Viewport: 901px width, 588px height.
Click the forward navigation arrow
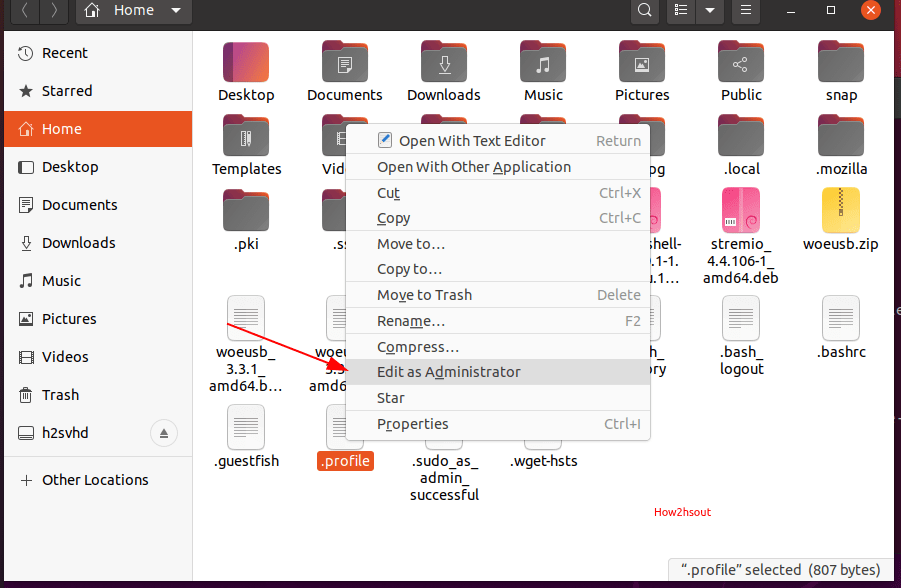[47, 12]
